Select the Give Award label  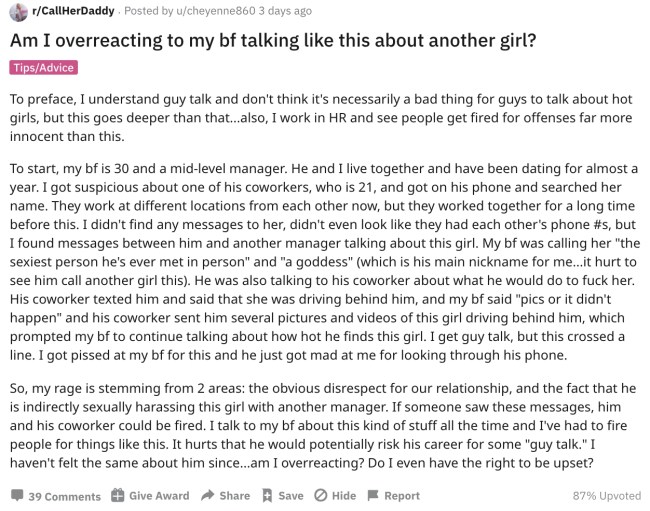click(159, 496)
